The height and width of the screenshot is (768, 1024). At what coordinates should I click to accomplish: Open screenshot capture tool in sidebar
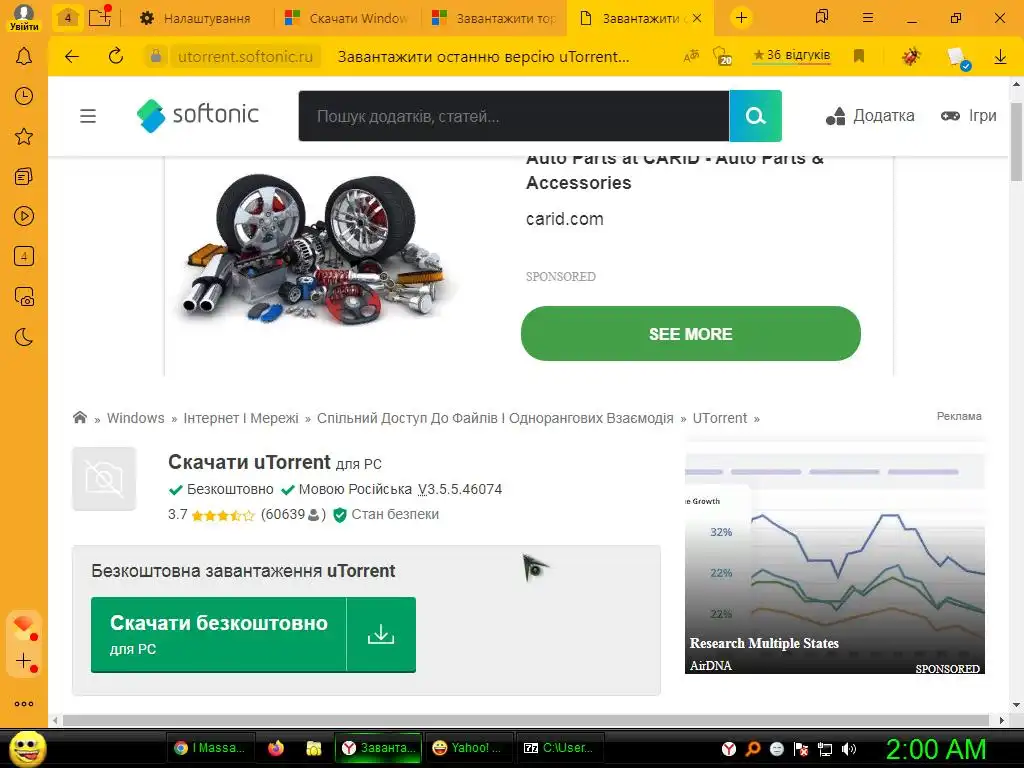coord(24,297)
